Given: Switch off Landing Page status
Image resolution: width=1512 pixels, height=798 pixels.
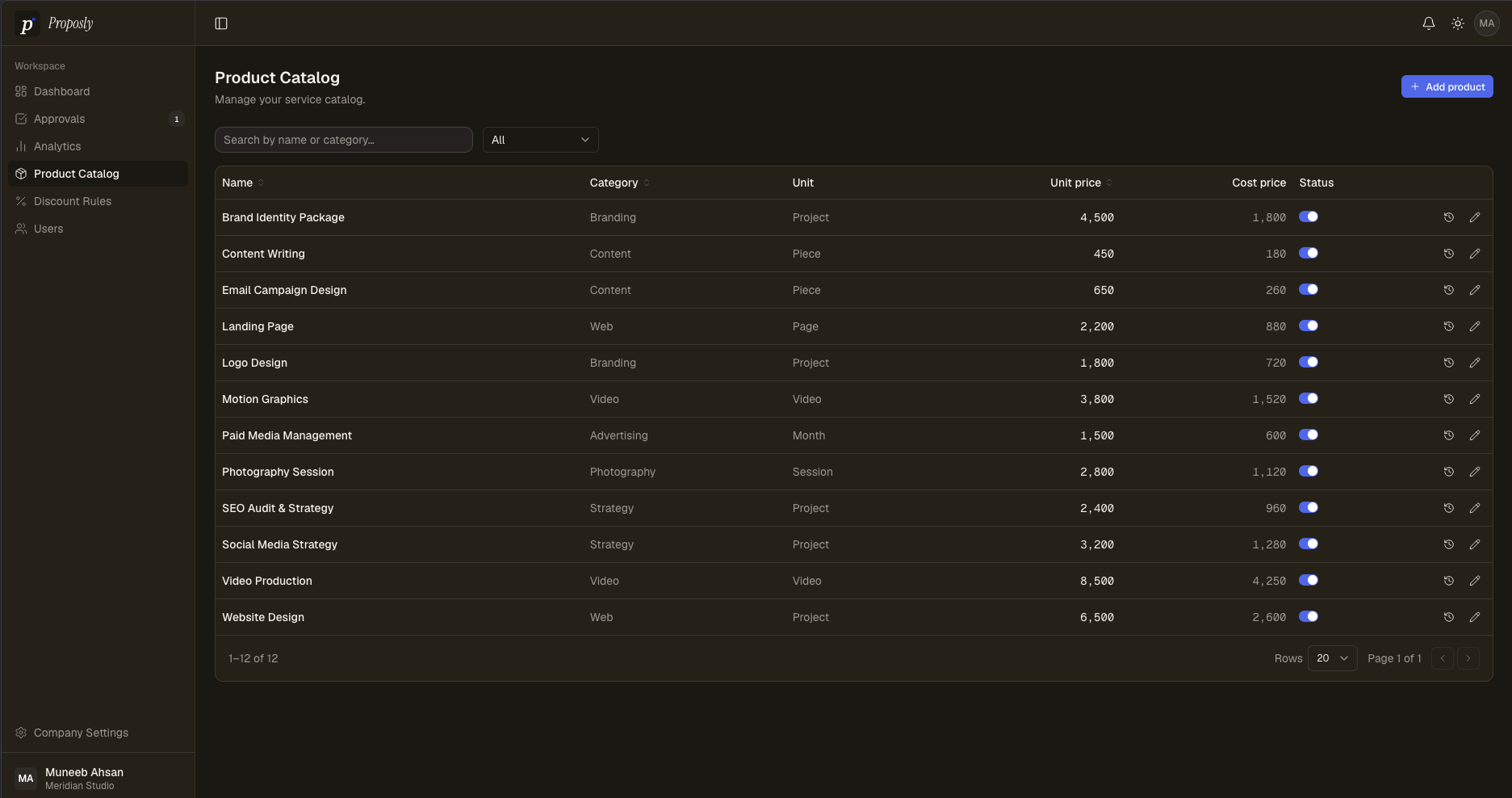Looking at the screenshot, I should (x=1309, y=325).
